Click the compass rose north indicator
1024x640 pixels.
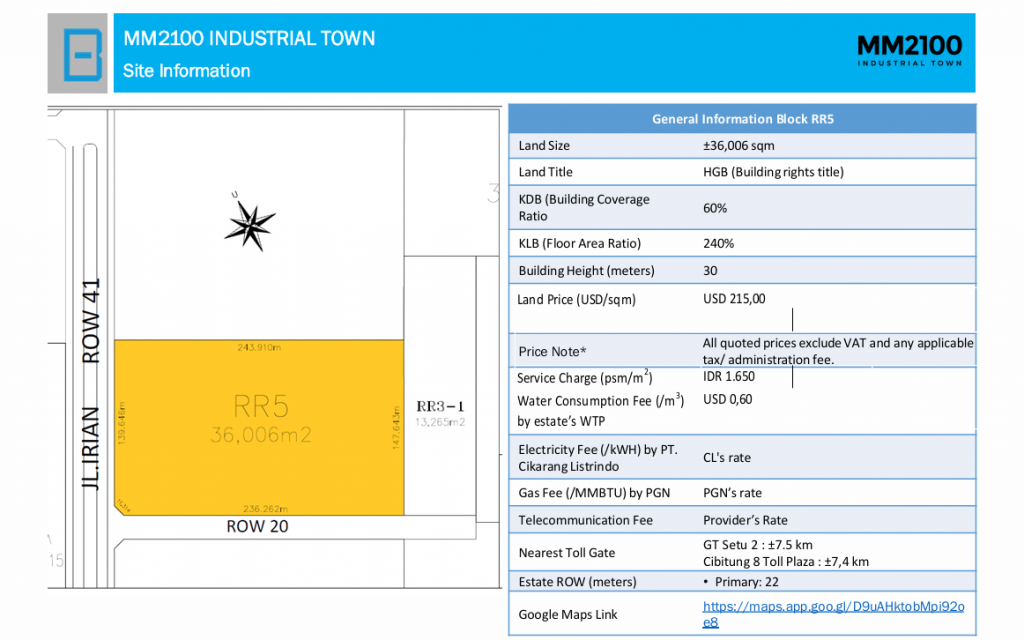pos(249,225)
